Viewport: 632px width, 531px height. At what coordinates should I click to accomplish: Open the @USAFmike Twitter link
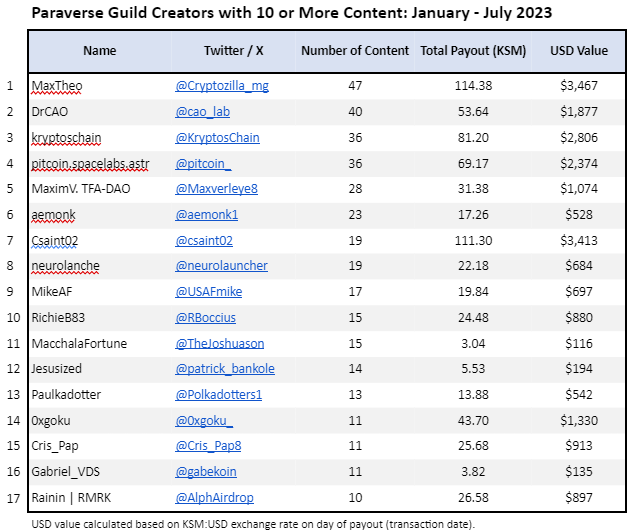(208, 292)
